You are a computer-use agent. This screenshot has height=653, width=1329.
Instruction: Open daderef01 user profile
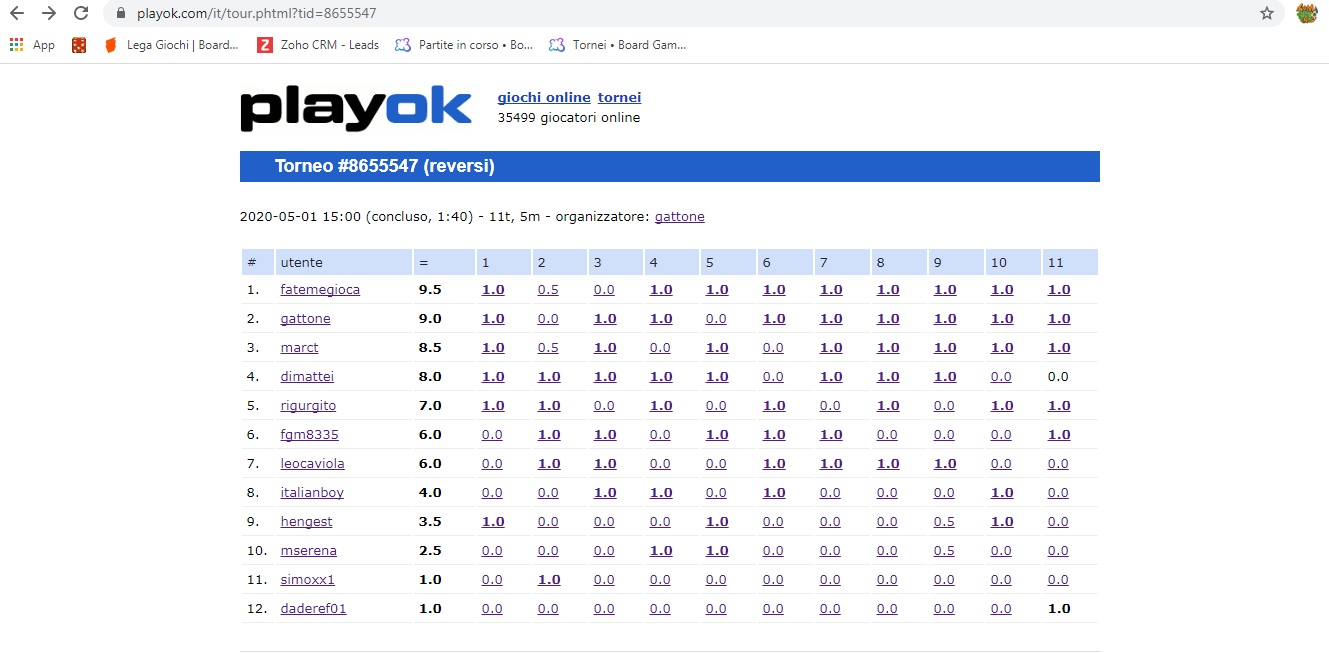313,609
